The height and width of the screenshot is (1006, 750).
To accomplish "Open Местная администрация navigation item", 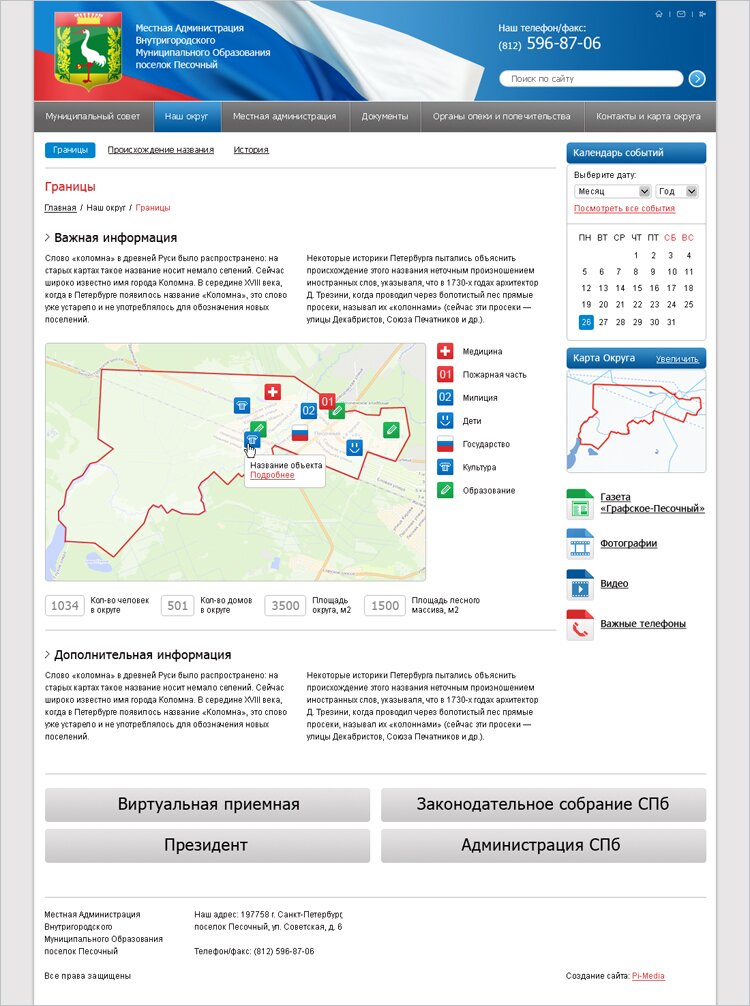I will tap(284, 116).
